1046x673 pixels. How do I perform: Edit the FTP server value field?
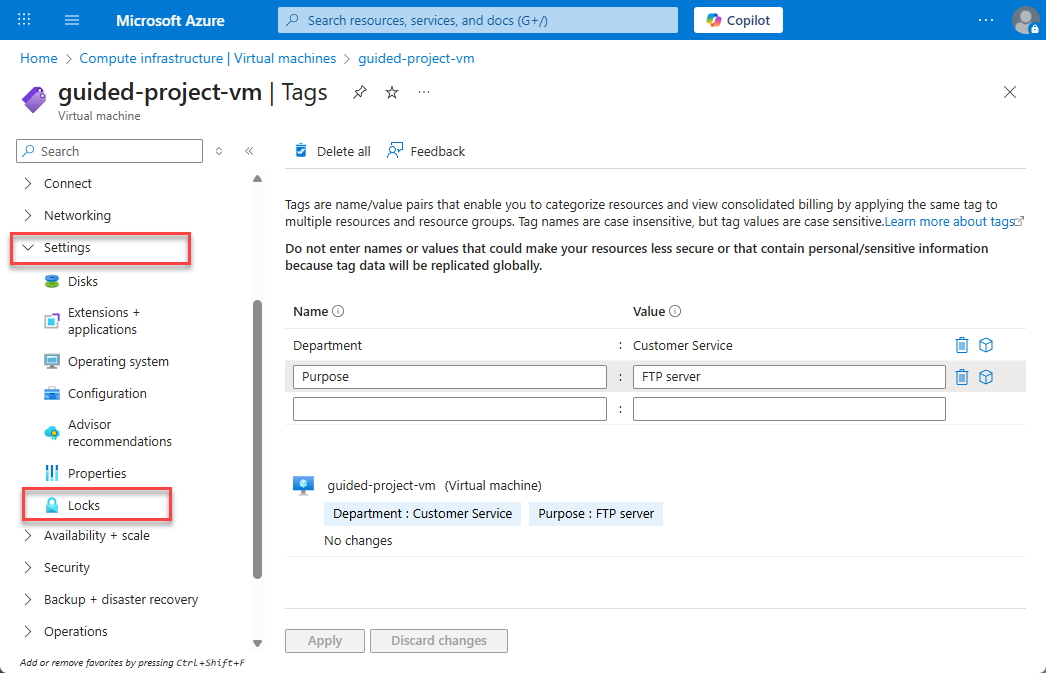[789, 377]
